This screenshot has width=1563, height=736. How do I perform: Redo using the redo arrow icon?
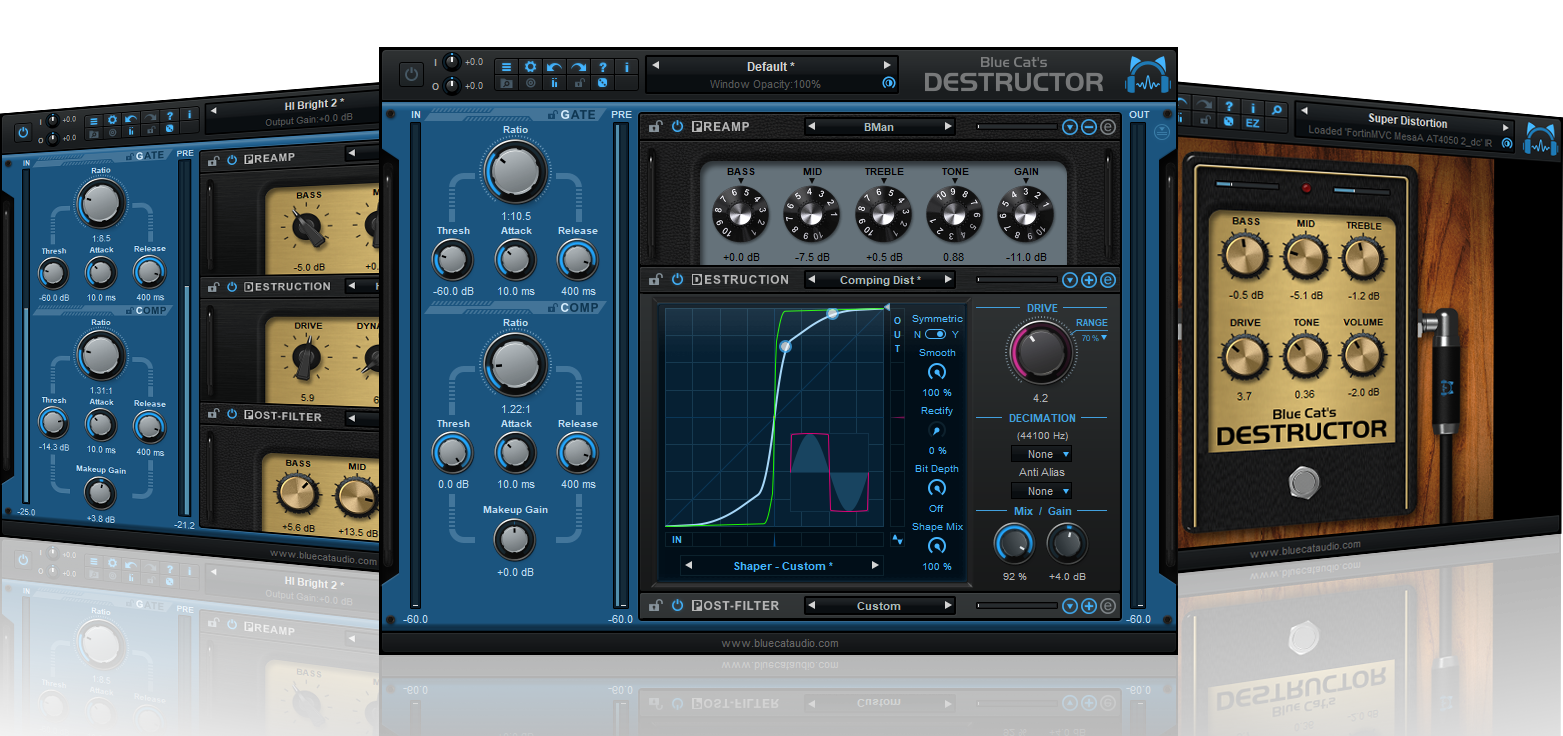coord(580,66)
